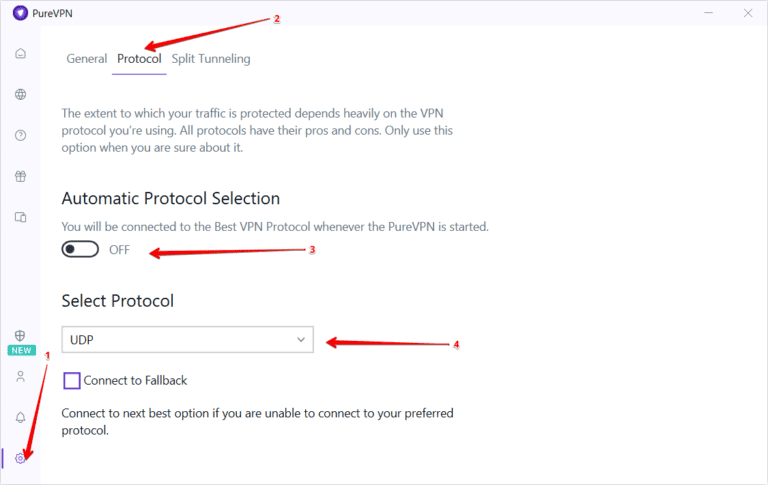The height and width of the screenshot is (485, 768).
Task: Select the Protocol tab
Action: tap(139, 59)
